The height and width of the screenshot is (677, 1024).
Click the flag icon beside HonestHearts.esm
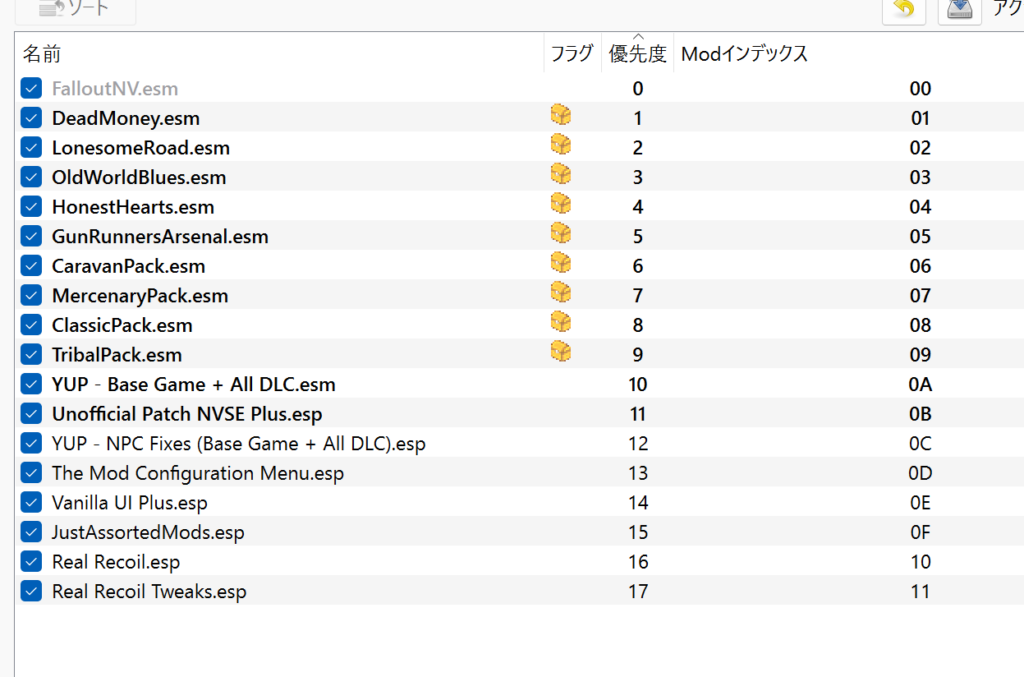[x=561, y=205]
